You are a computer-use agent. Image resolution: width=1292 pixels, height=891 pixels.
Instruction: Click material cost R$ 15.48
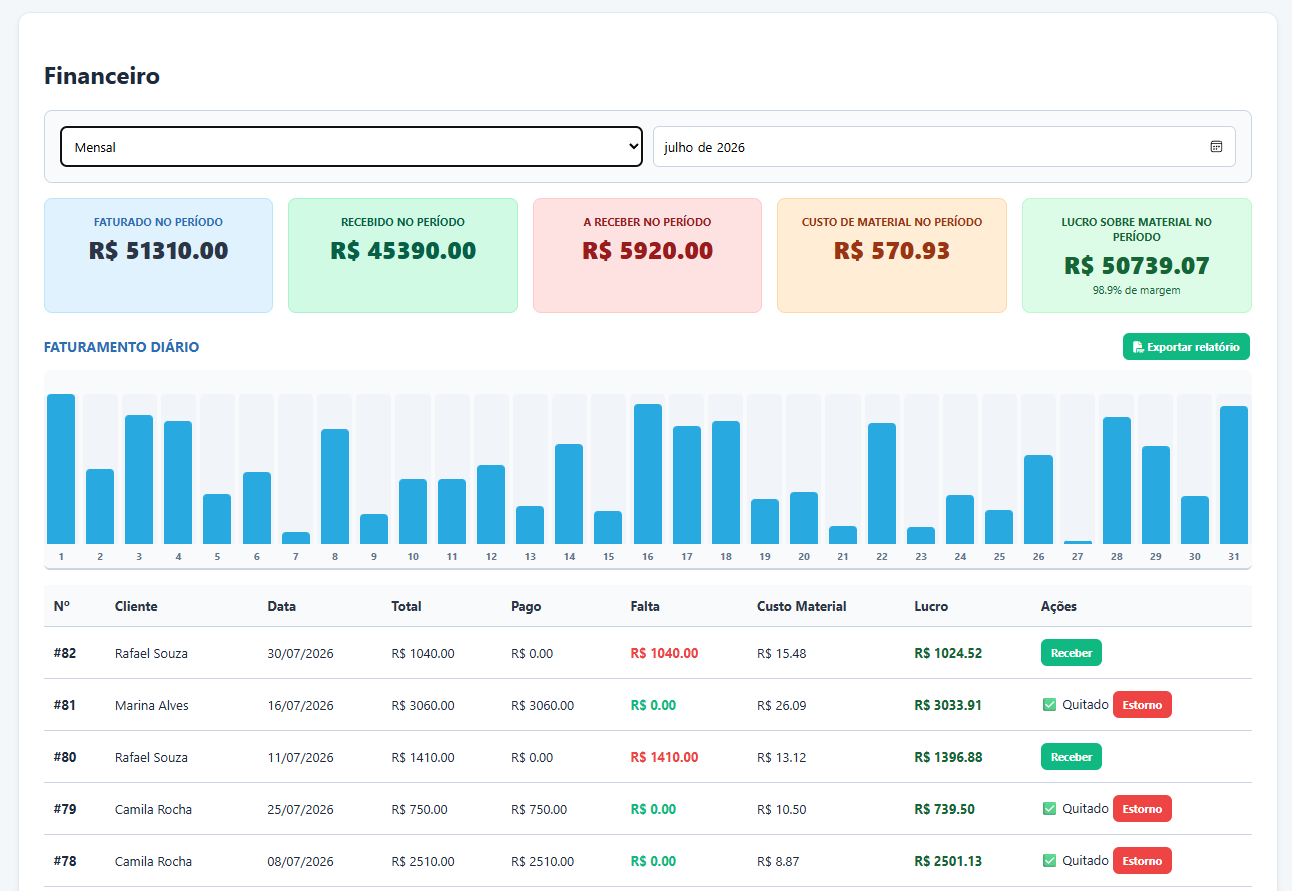click(781, 653)
